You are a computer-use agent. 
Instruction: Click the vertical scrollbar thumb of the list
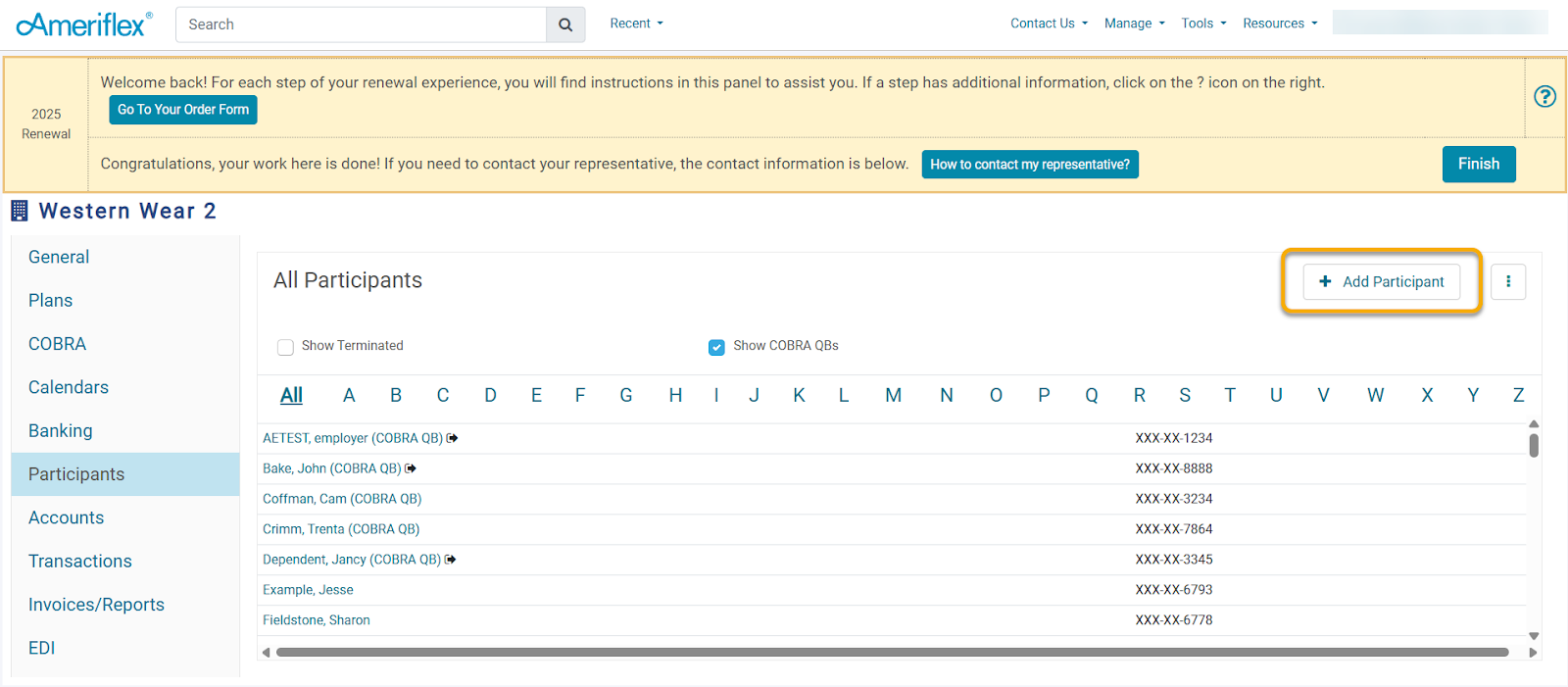pyautogui.click(x=1534, y=446)
